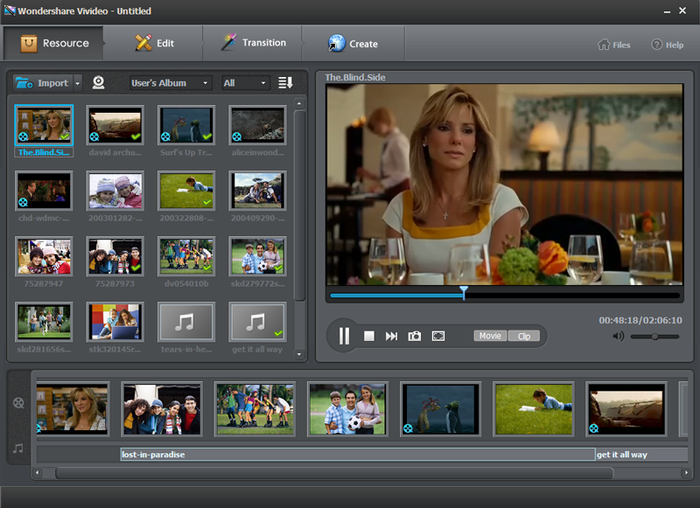Select the skd281656s photo thumbnail
700x508 pixels.
click(44, 322)
